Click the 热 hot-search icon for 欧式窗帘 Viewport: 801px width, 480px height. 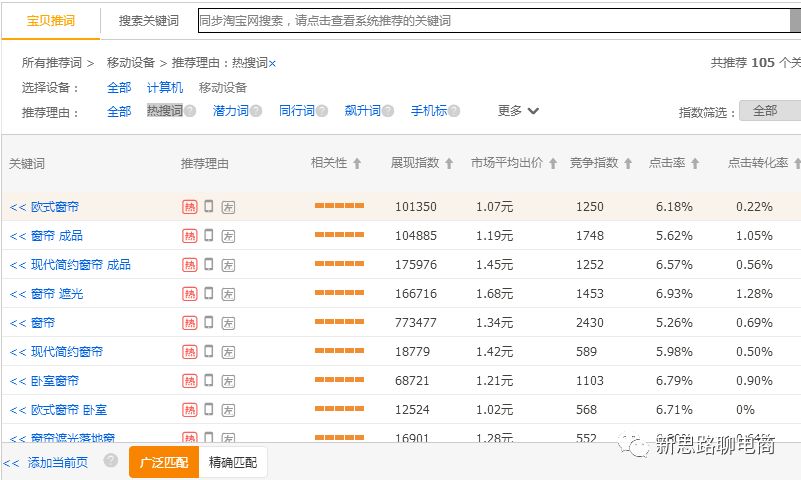[x=189, y=207]
